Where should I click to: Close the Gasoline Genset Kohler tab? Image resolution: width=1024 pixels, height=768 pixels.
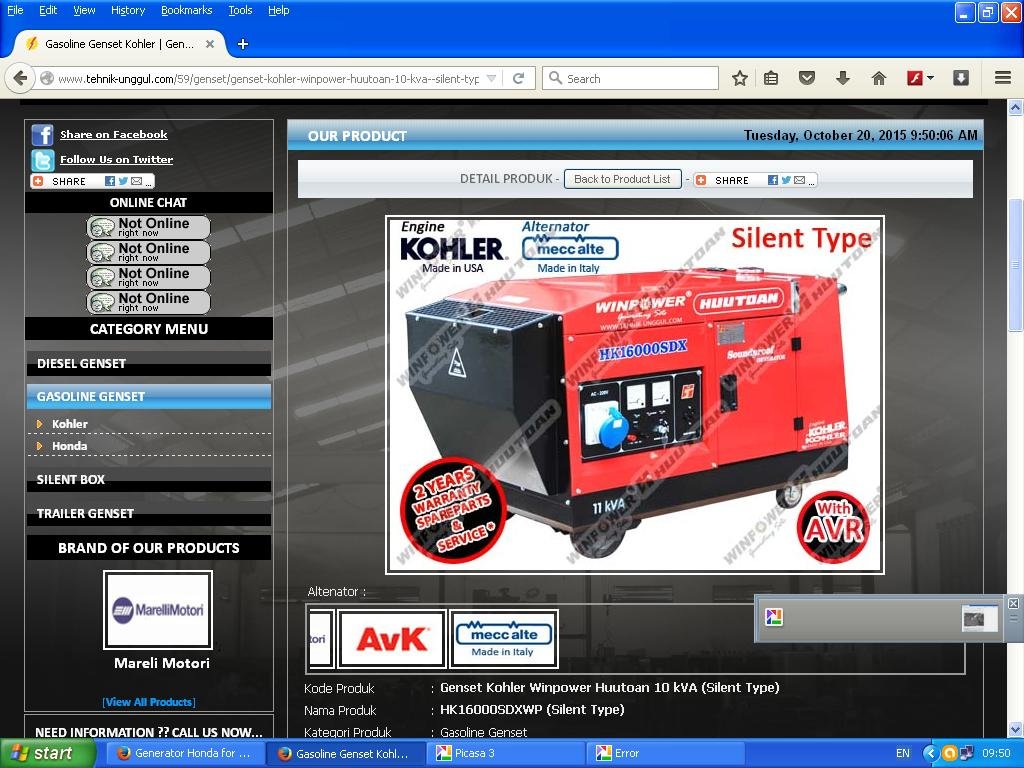[x=210, y=44]
